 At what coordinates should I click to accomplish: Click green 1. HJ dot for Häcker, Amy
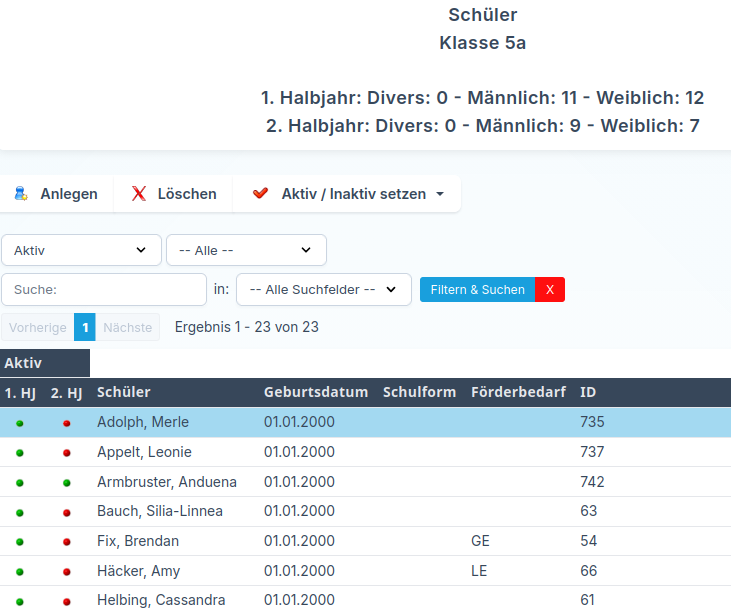20,572
